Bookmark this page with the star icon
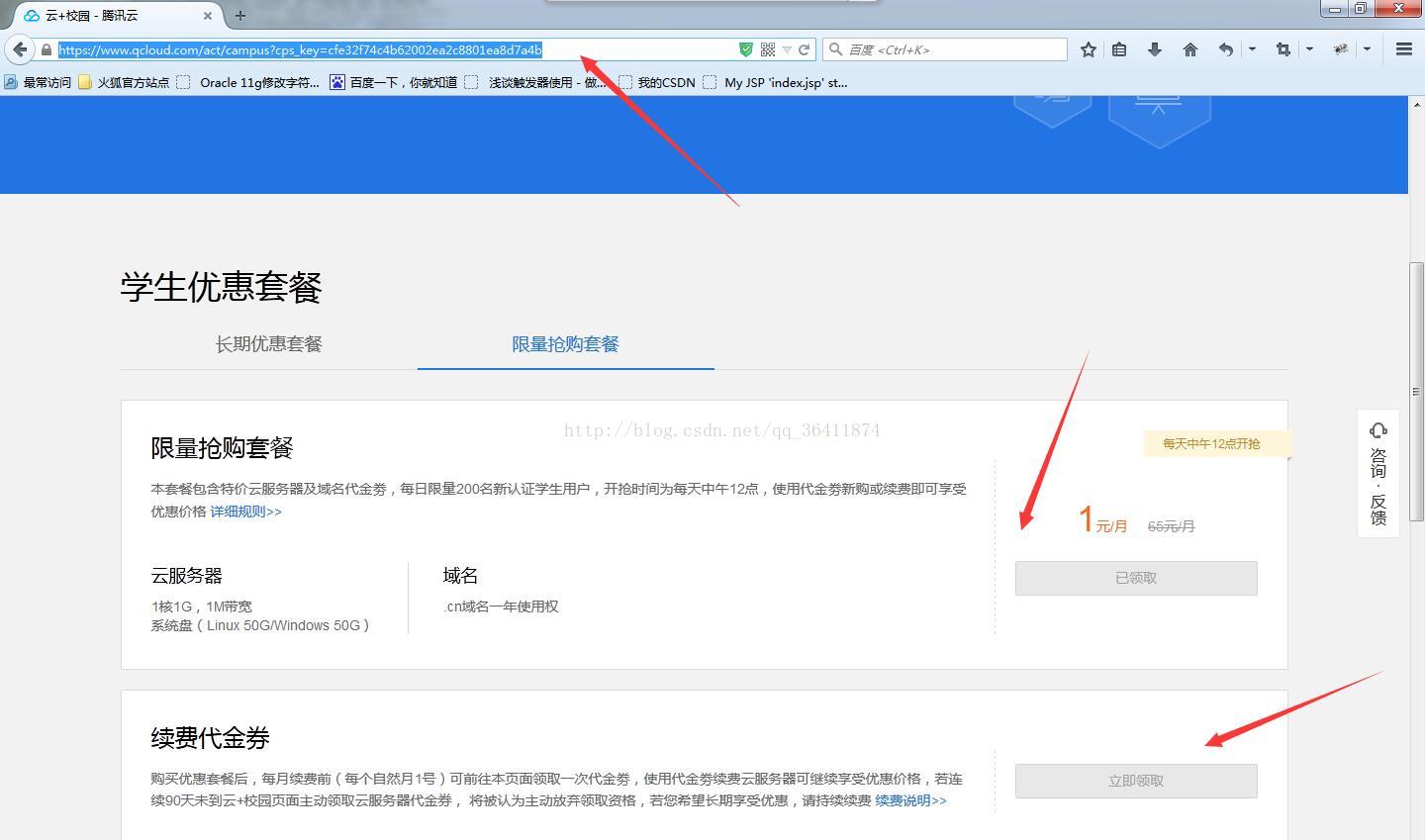 coord(1089,49)
